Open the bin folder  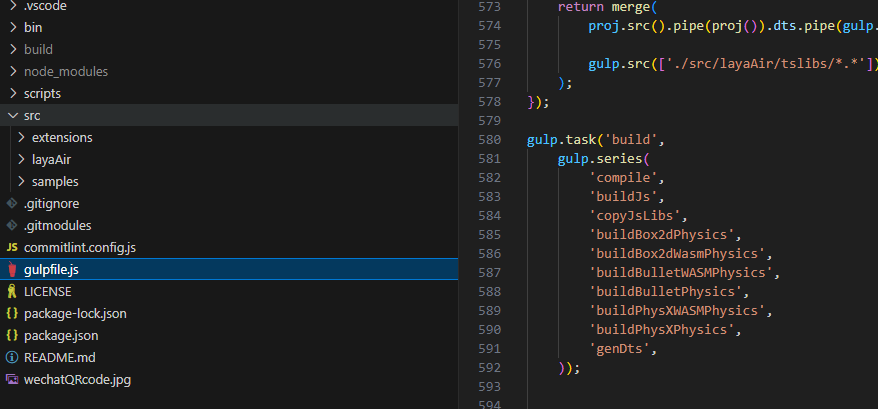(x=33, y=28)
